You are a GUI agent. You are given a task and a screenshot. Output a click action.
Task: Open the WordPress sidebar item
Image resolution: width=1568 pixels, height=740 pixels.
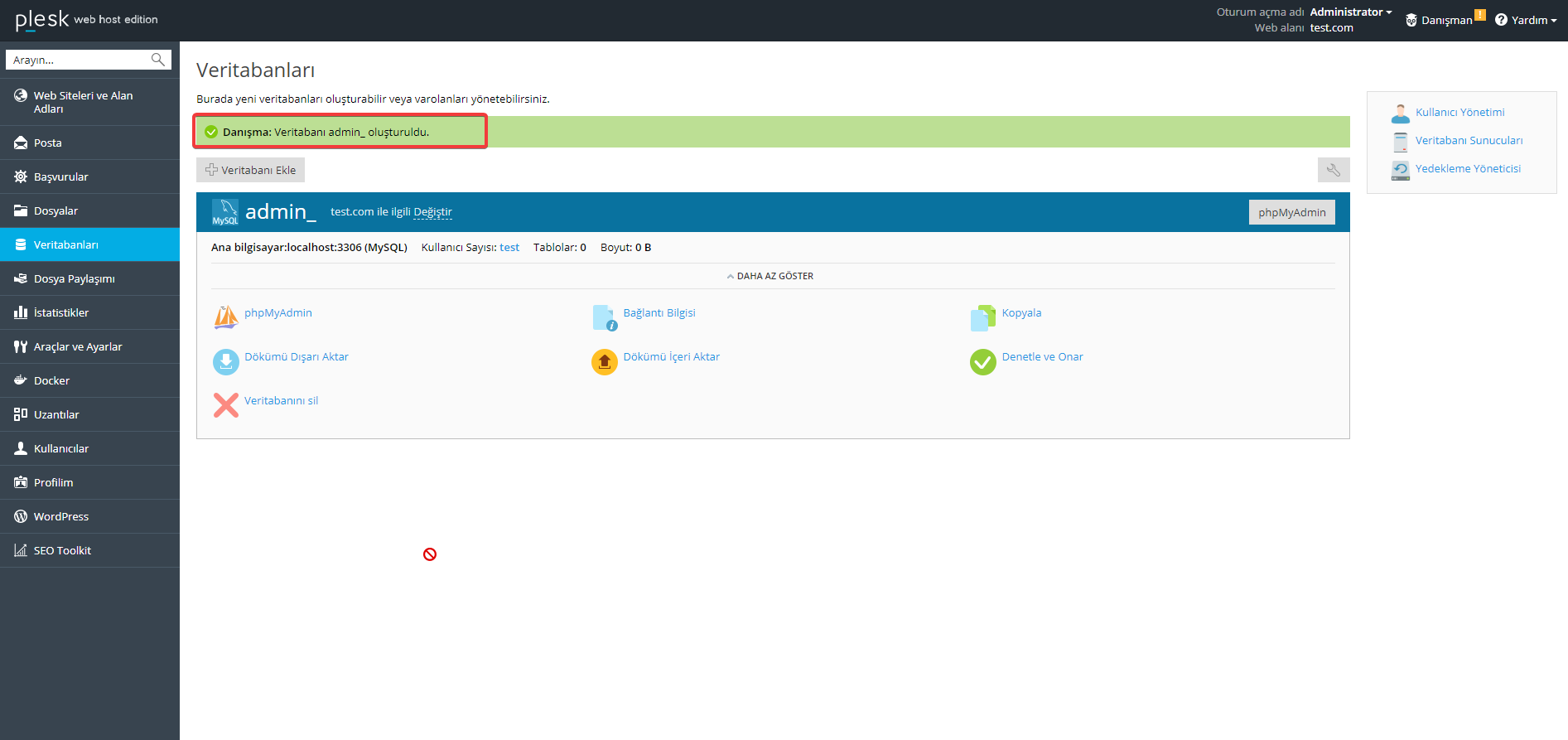89,516
